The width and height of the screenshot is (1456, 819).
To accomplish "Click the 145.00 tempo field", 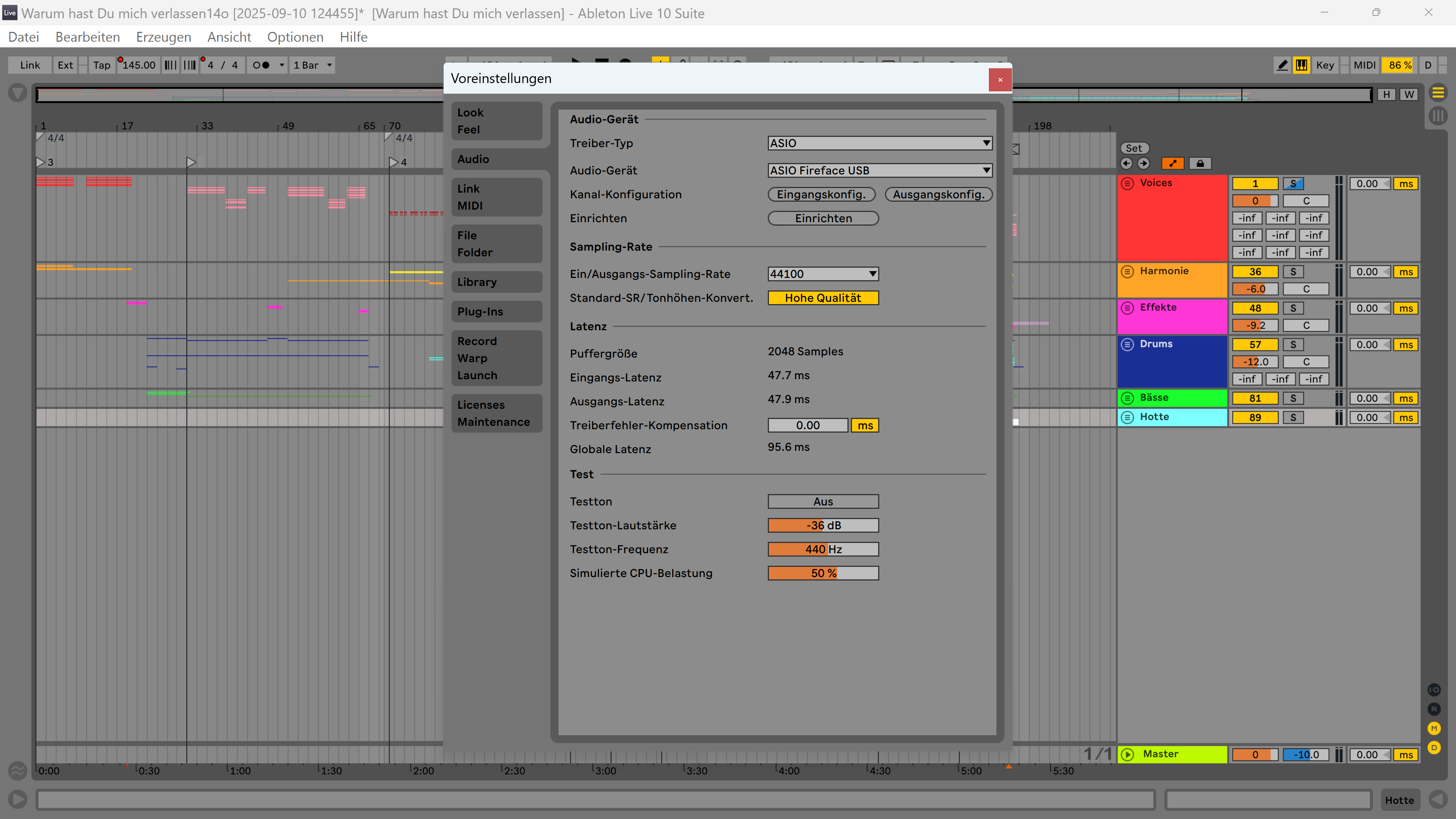I will click(138, 65).
